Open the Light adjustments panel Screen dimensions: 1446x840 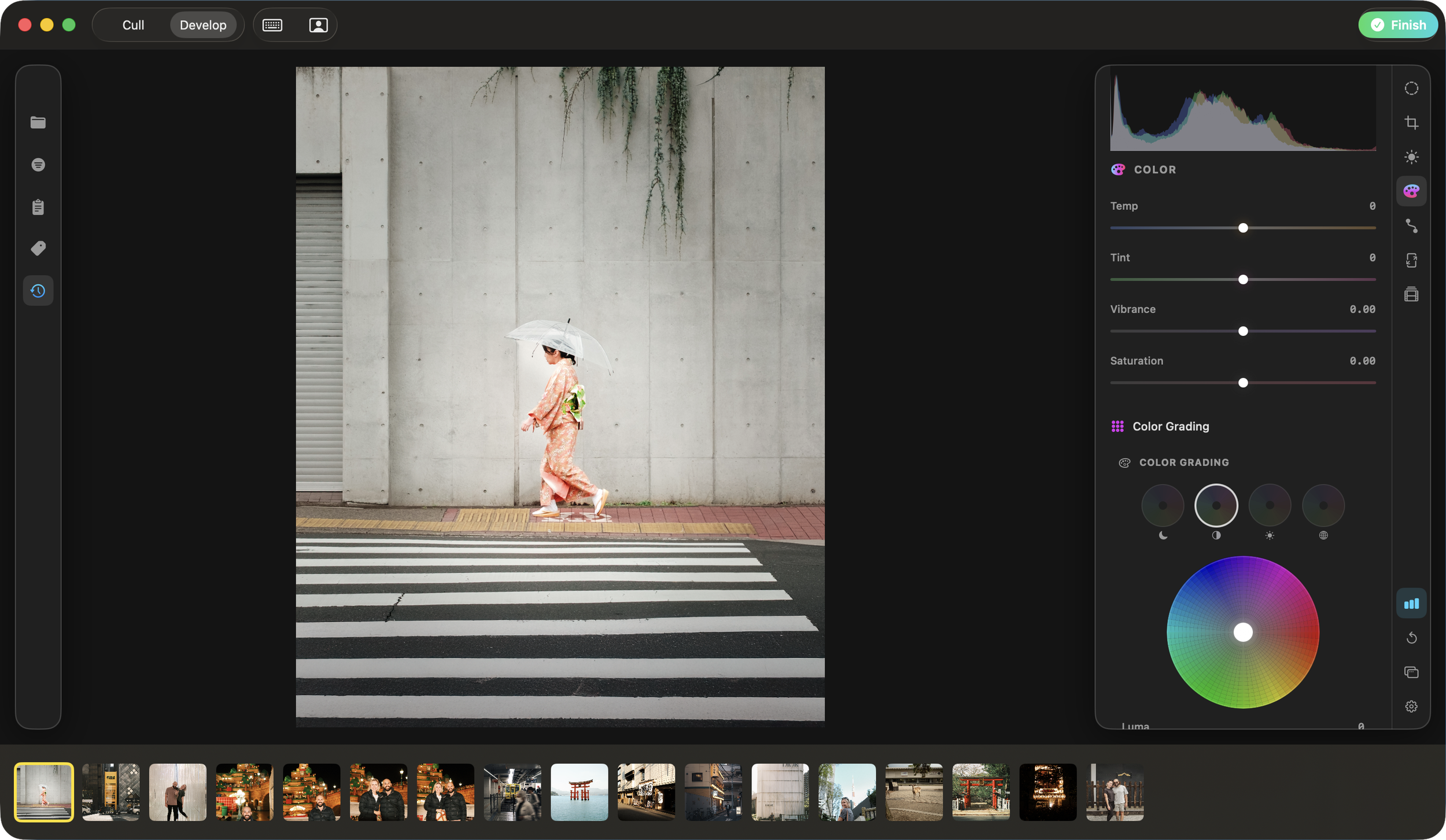(x=1411, y=157)
